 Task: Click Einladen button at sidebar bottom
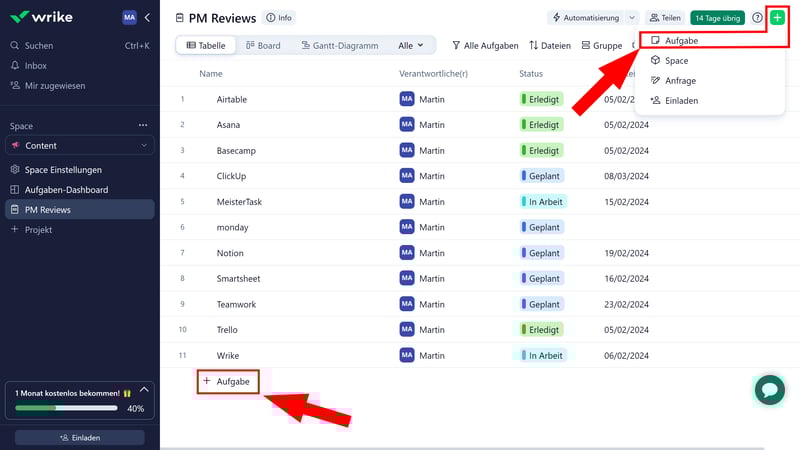coord(79,438)
